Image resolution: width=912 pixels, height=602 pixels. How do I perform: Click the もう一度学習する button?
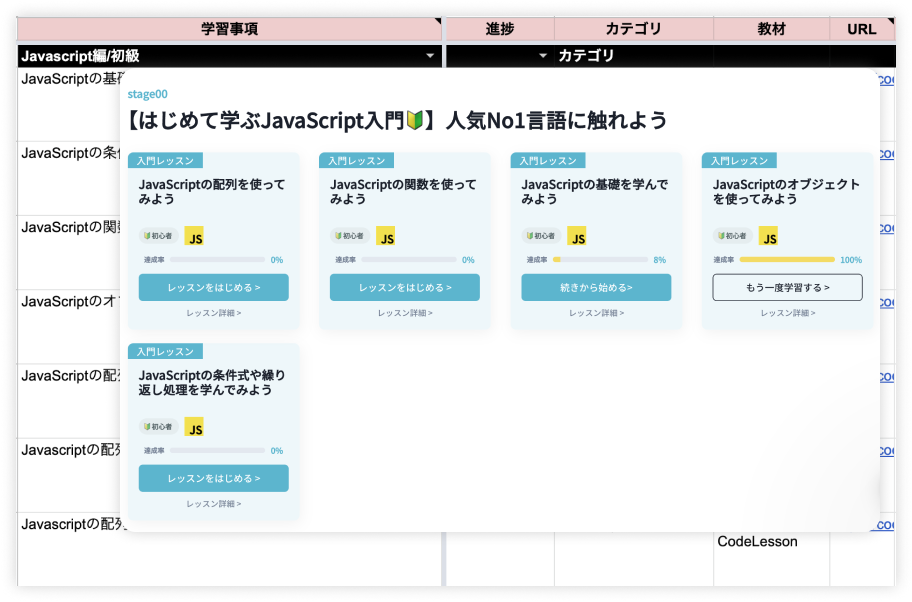786,286
